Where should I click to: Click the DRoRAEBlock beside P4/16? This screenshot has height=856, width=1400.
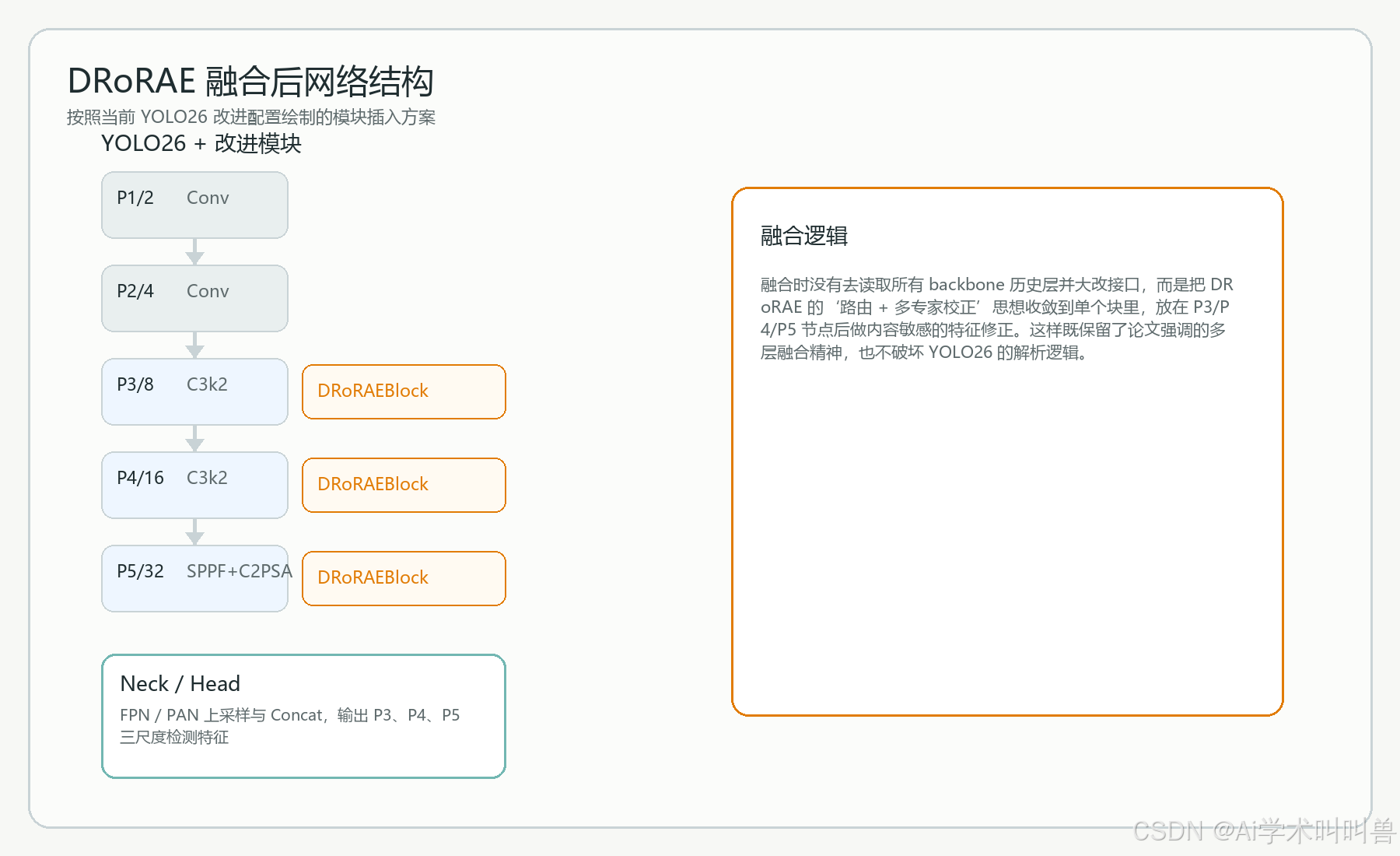click(404, 485)
